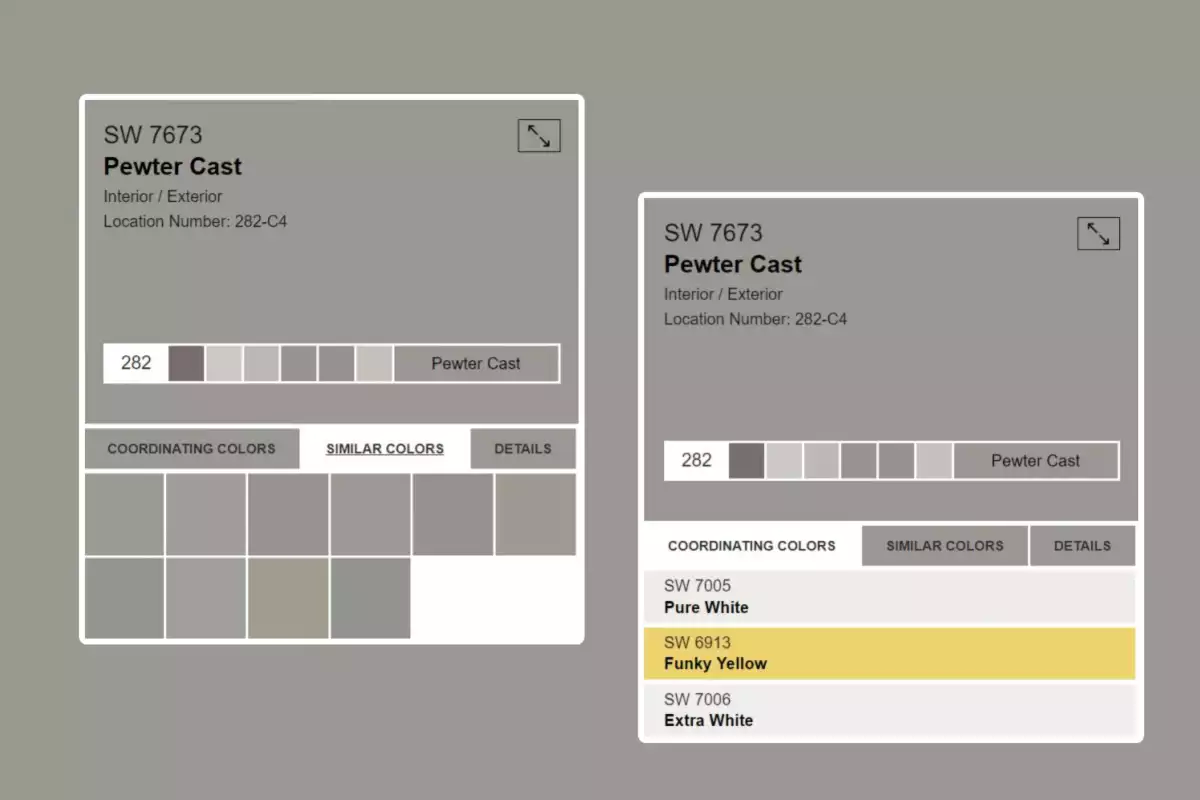Select first similar color in top row
1200x800 pixels.
(125, 514)
